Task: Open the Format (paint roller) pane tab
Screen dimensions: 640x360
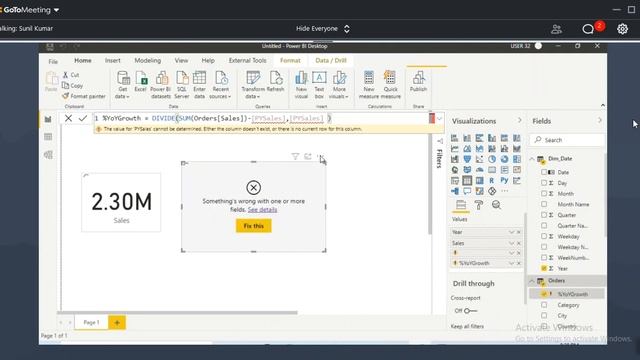Action: click(479, 205)
